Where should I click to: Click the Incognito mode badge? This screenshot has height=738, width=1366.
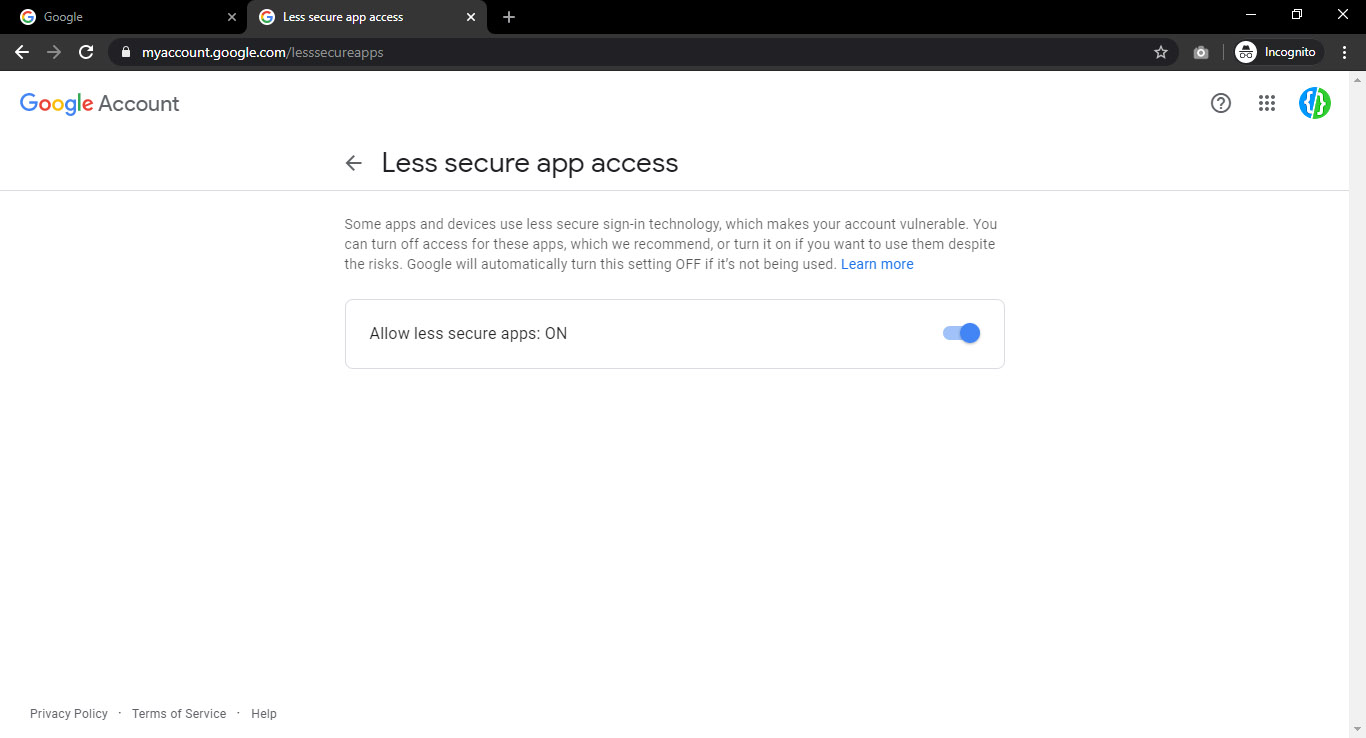pyautogui.click(x=1277, y=52)
